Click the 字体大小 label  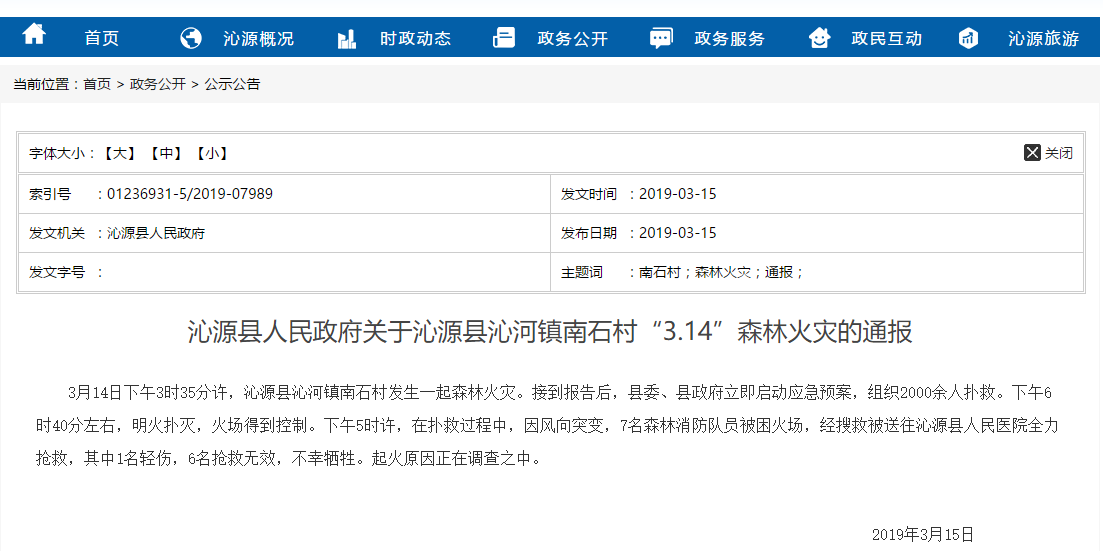(x=57, y=153)
